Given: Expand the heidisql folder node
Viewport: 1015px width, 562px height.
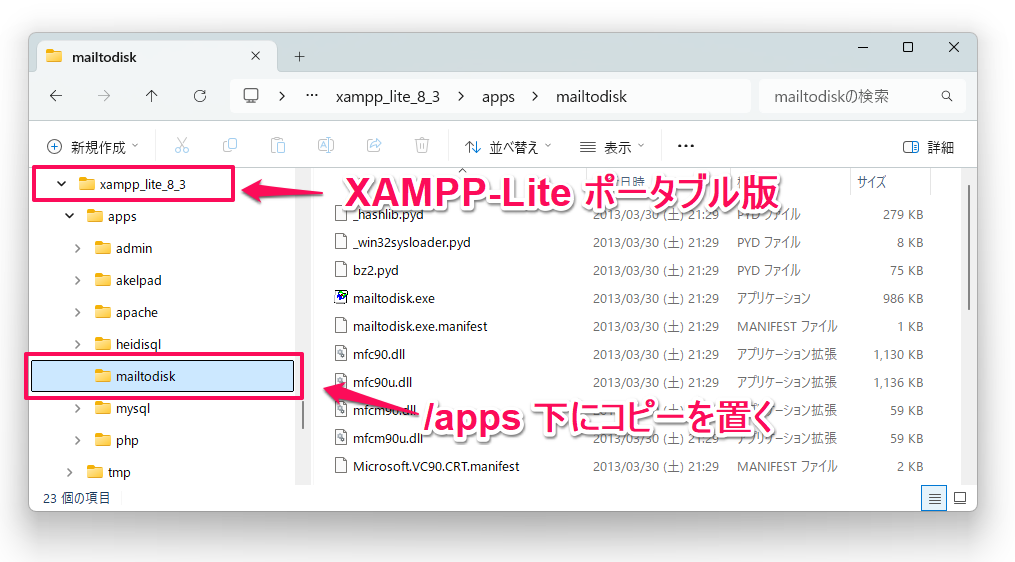Looking at the screenshot, I should (78, 344).
